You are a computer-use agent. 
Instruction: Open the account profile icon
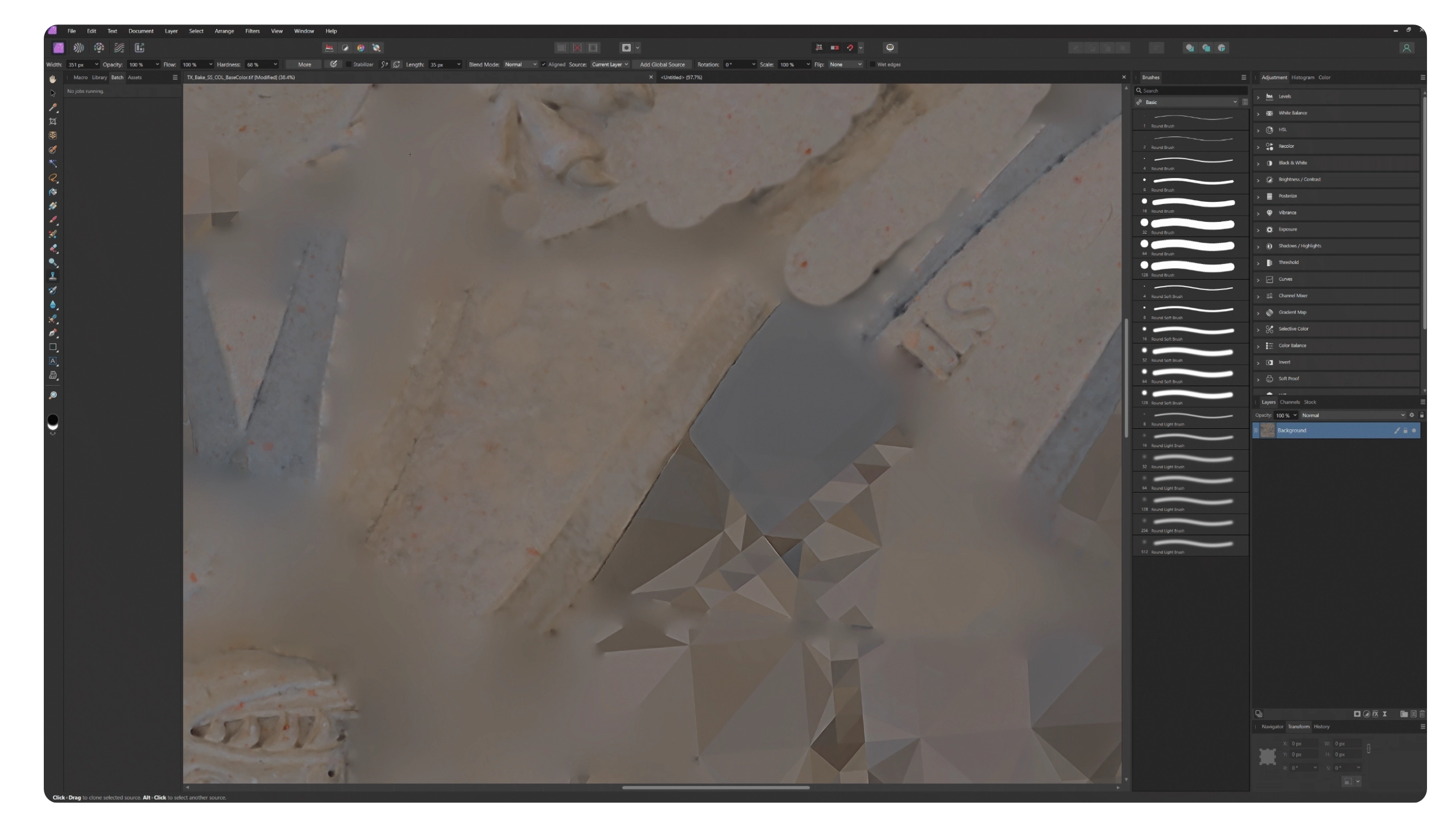click(1407, 48)
